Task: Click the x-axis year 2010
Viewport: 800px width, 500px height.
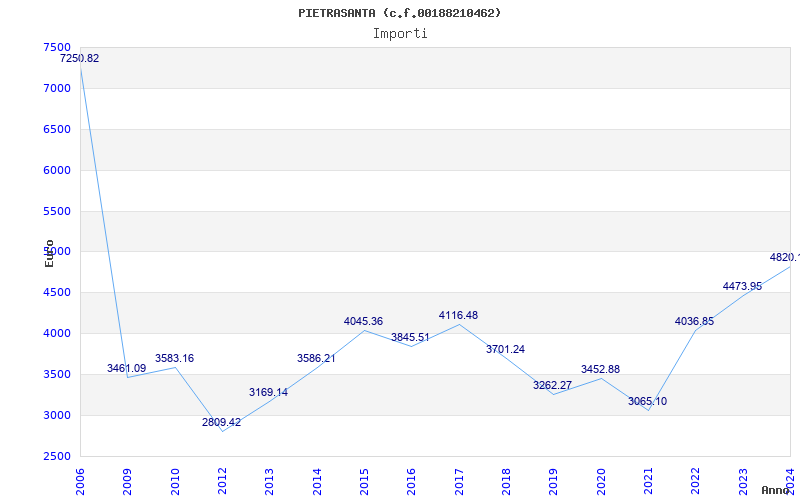Action: click(x=175, y=482)
